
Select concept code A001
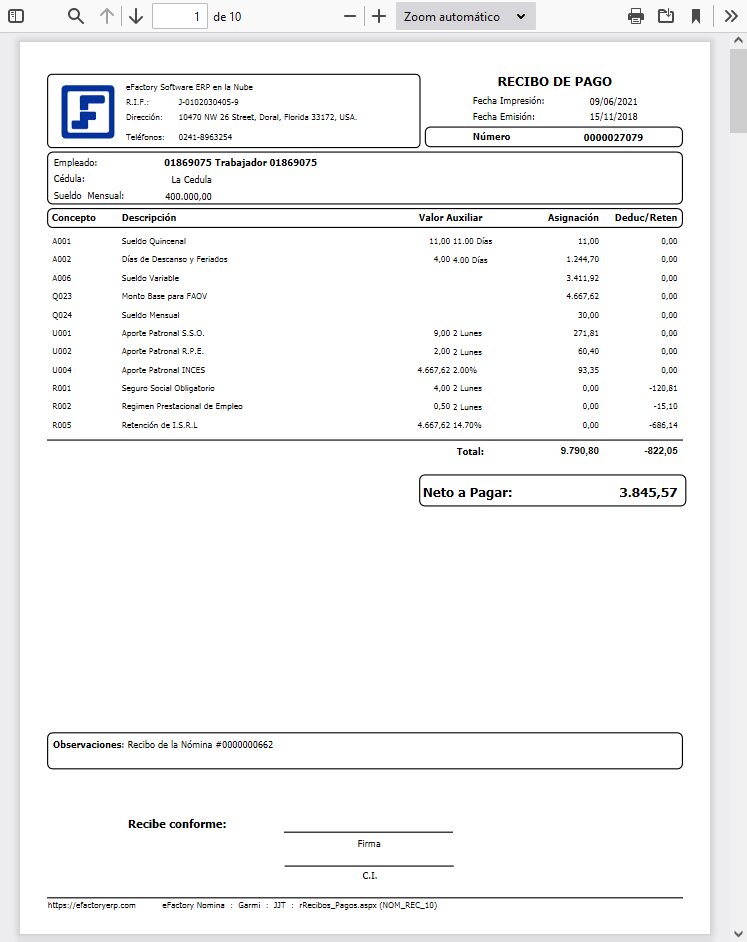point(61,242)
